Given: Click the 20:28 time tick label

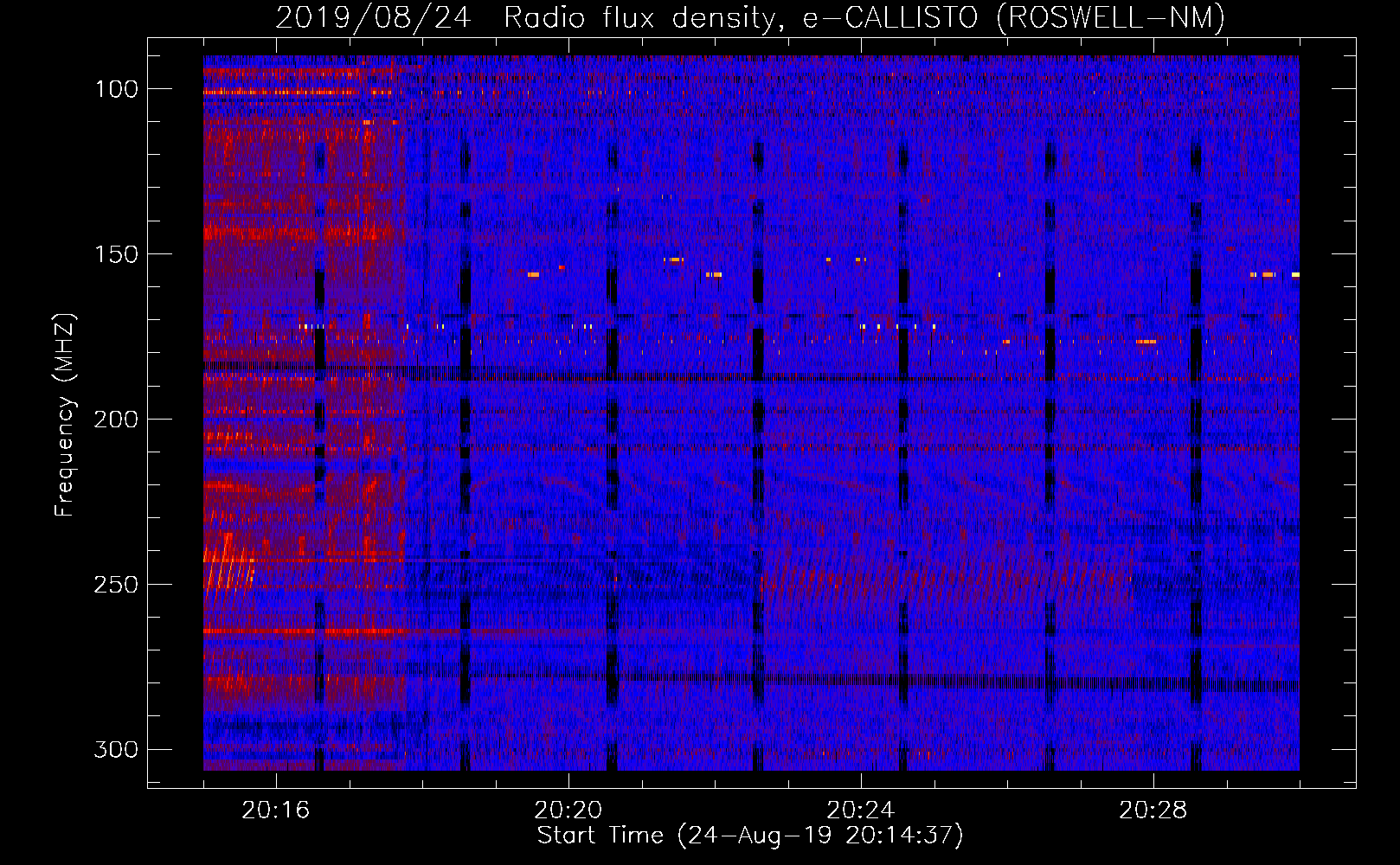Looking at the screenshot, I should point(1153,811).
